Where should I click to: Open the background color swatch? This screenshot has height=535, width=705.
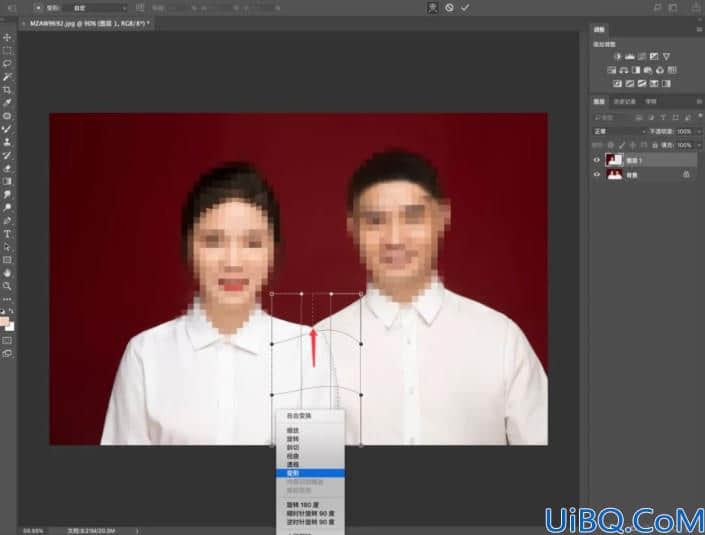10,327
